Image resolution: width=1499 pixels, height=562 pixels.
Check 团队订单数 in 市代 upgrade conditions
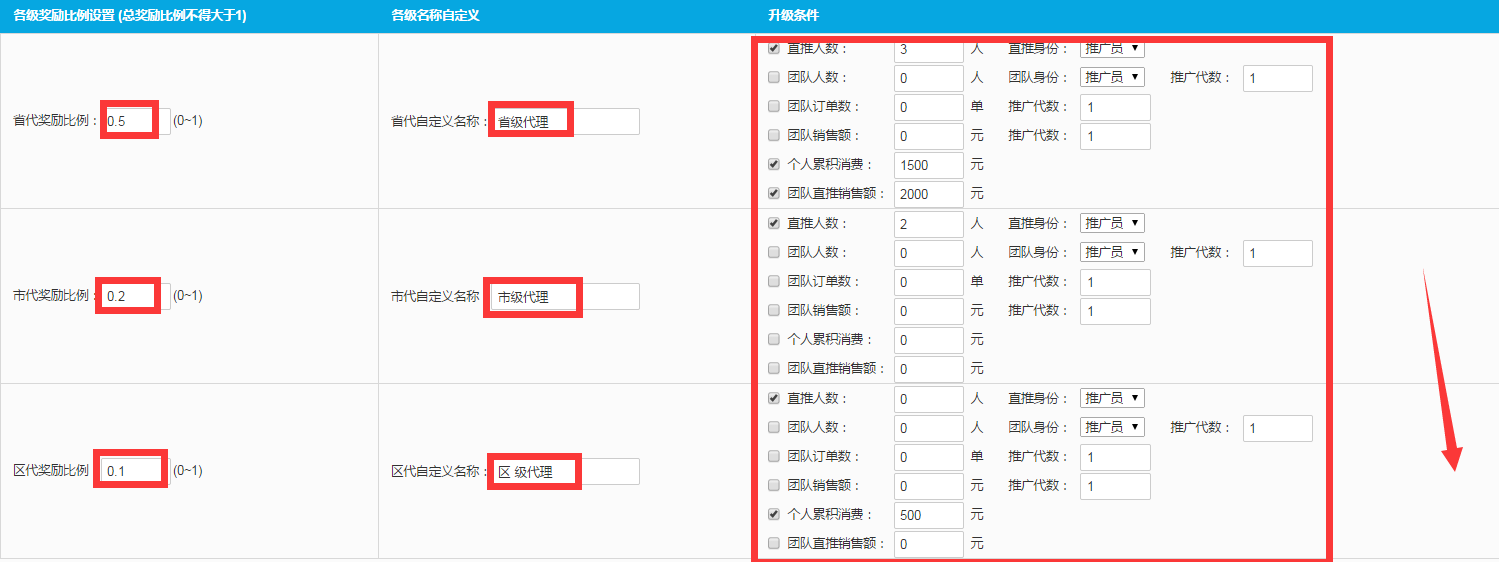pos(774,282)
